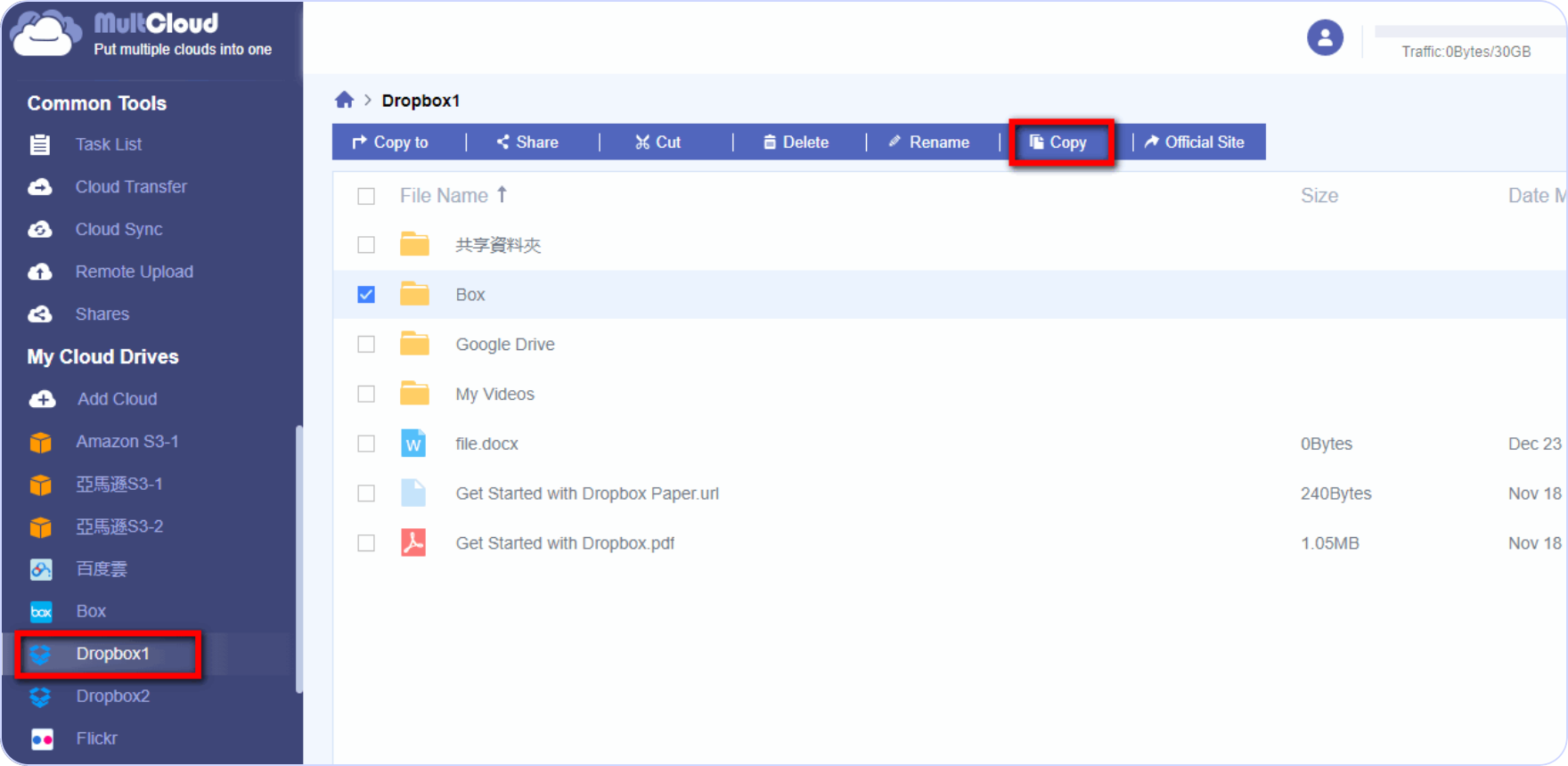Click the Flickr drive icon
The height and width of the screenshot is (766, 1568).
click(42, 739)
